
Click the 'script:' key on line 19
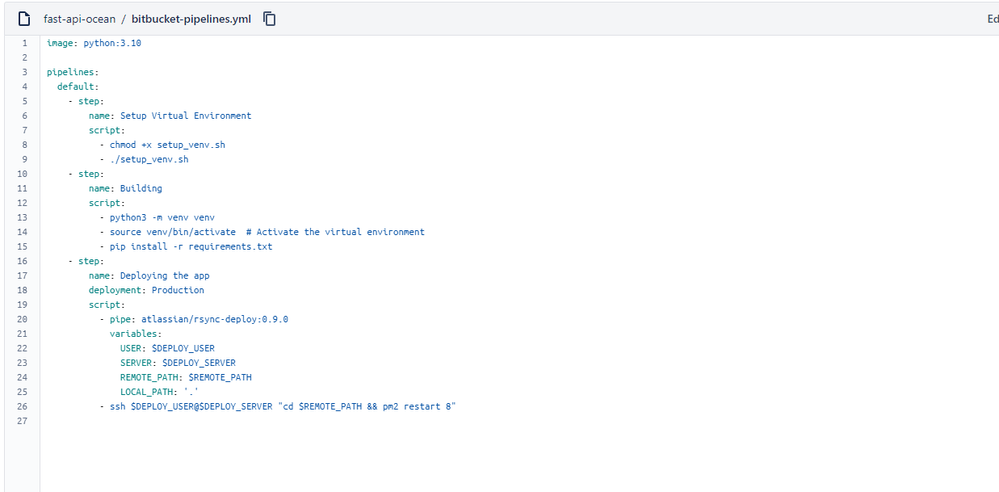pyautogui.click(x=107, y=305)
